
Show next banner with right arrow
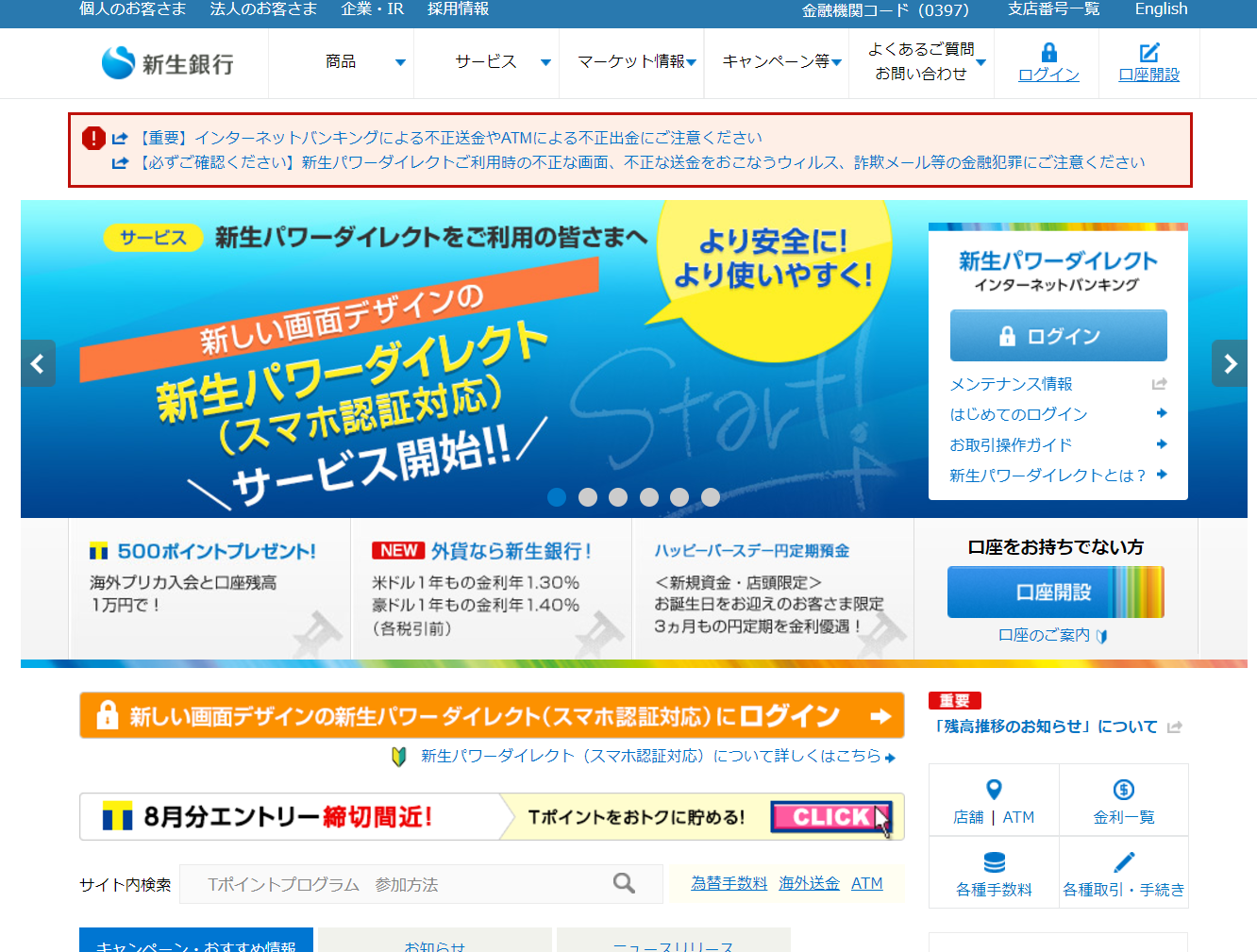pyautogui.click(x=1230, y=363)
